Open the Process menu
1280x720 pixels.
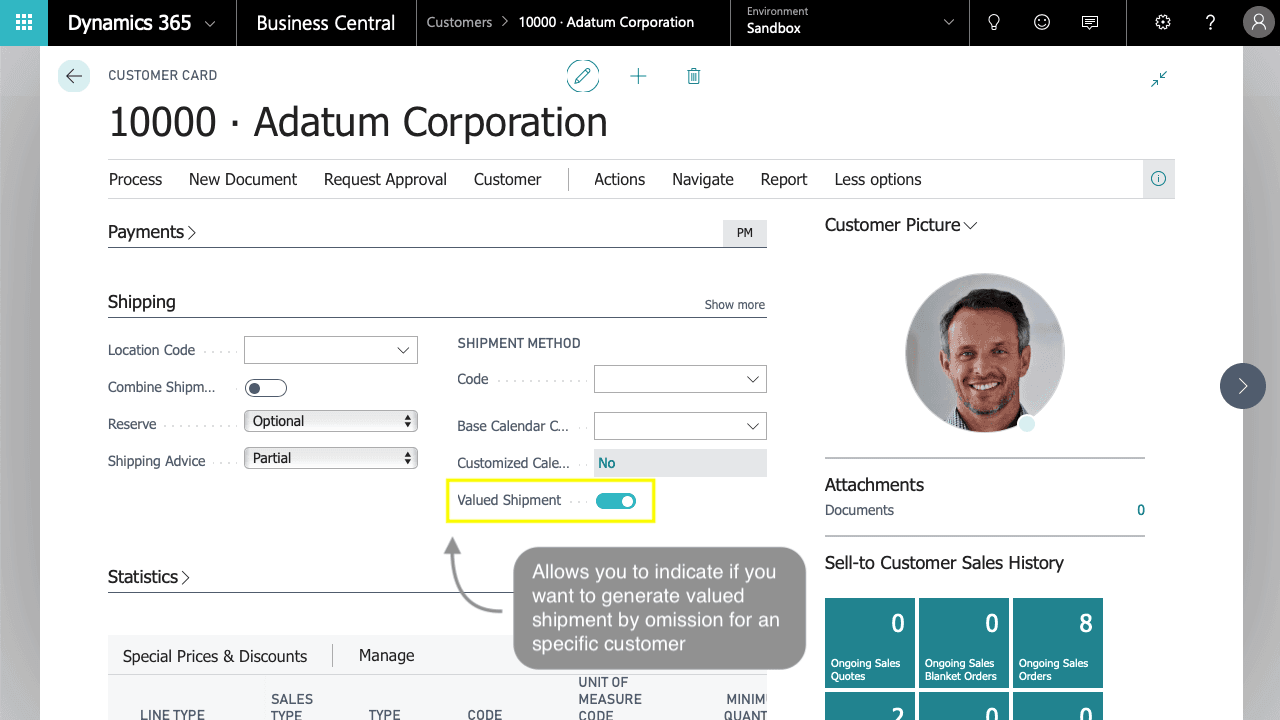[x=135, y=180]
